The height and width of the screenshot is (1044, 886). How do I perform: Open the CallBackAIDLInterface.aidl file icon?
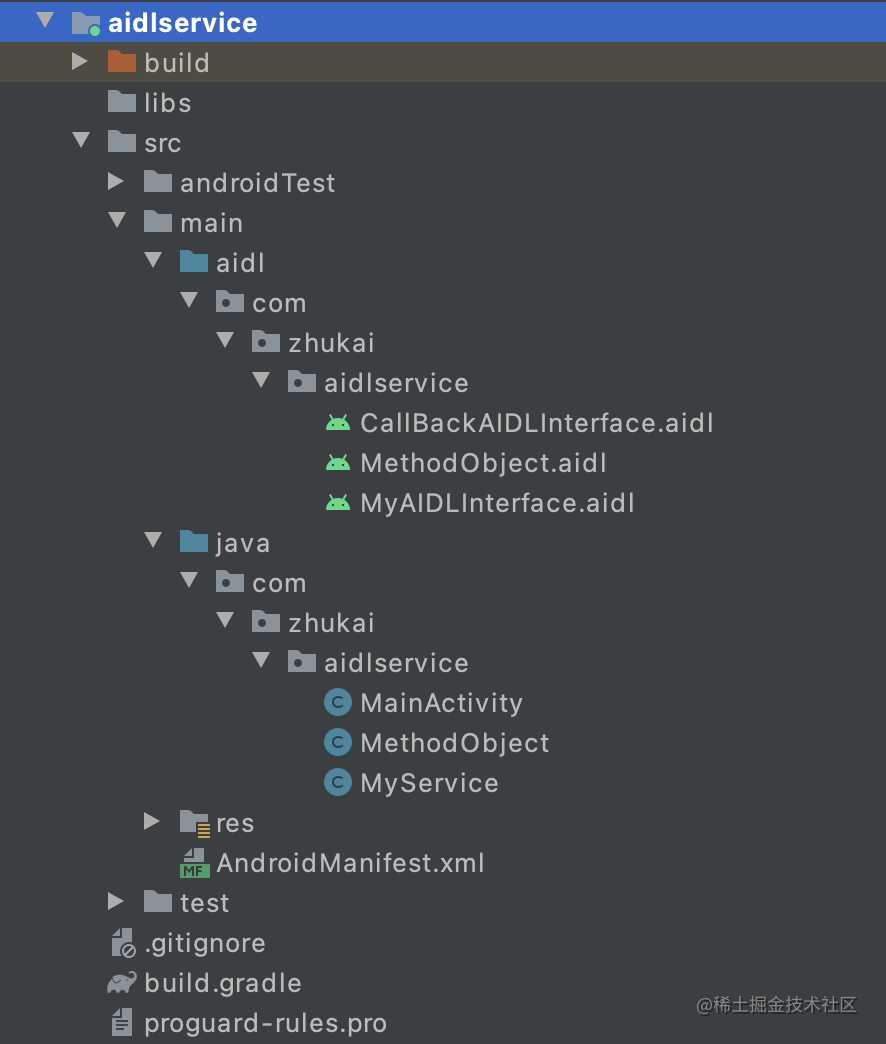point(338,422)
